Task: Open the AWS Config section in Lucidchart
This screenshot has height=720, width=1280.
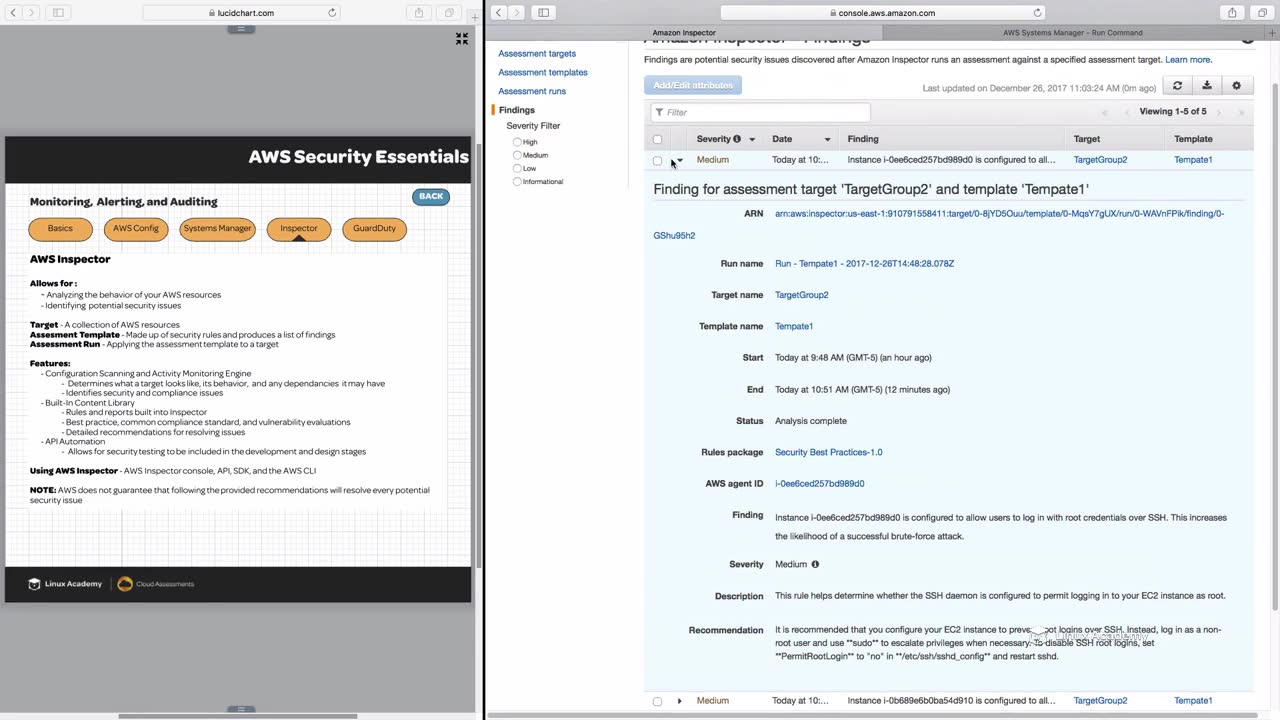Action: click(x=136, y=228)
